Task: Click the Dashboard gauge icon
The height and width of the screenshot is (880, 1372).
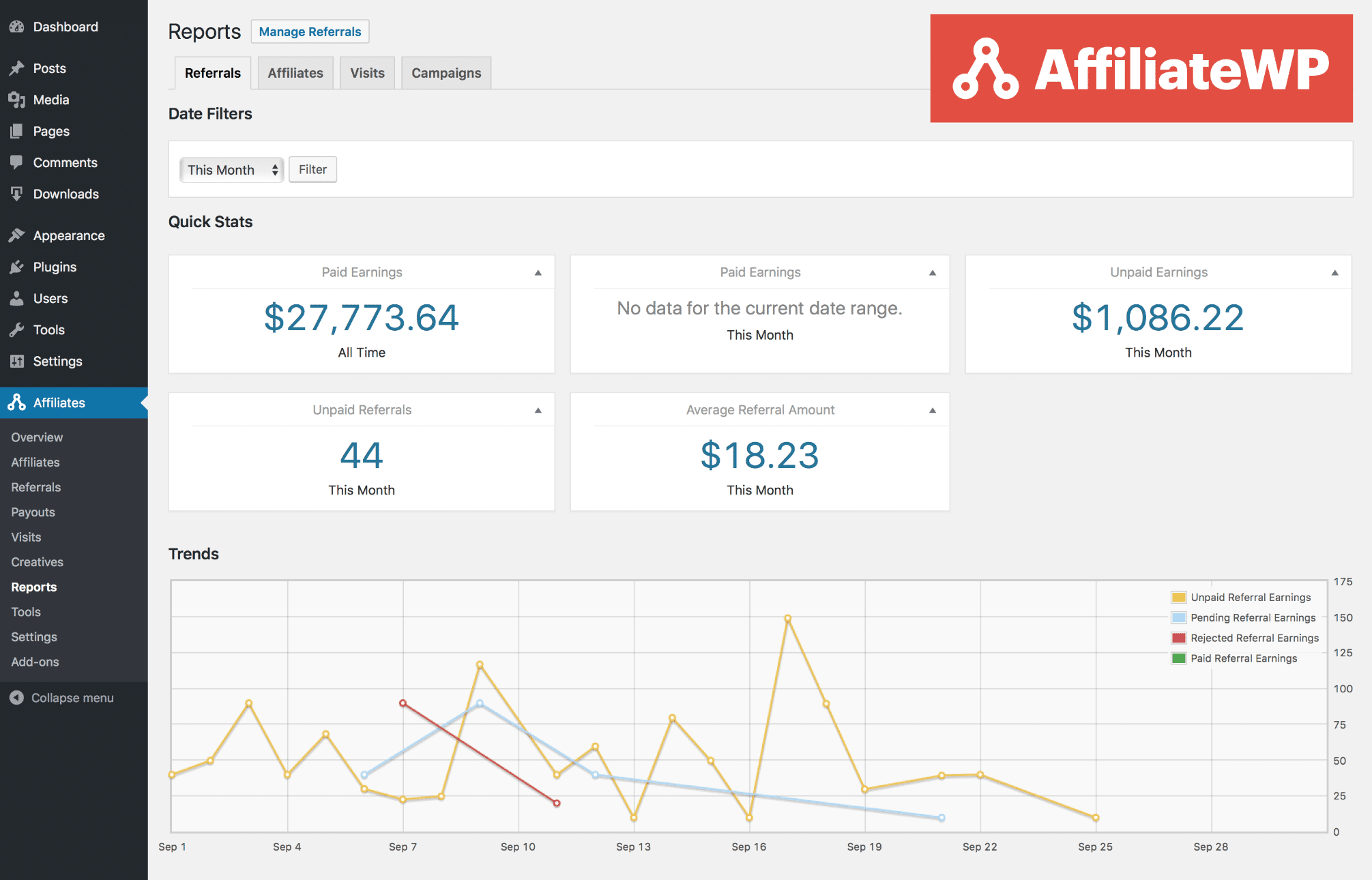Action: (16, 27)
